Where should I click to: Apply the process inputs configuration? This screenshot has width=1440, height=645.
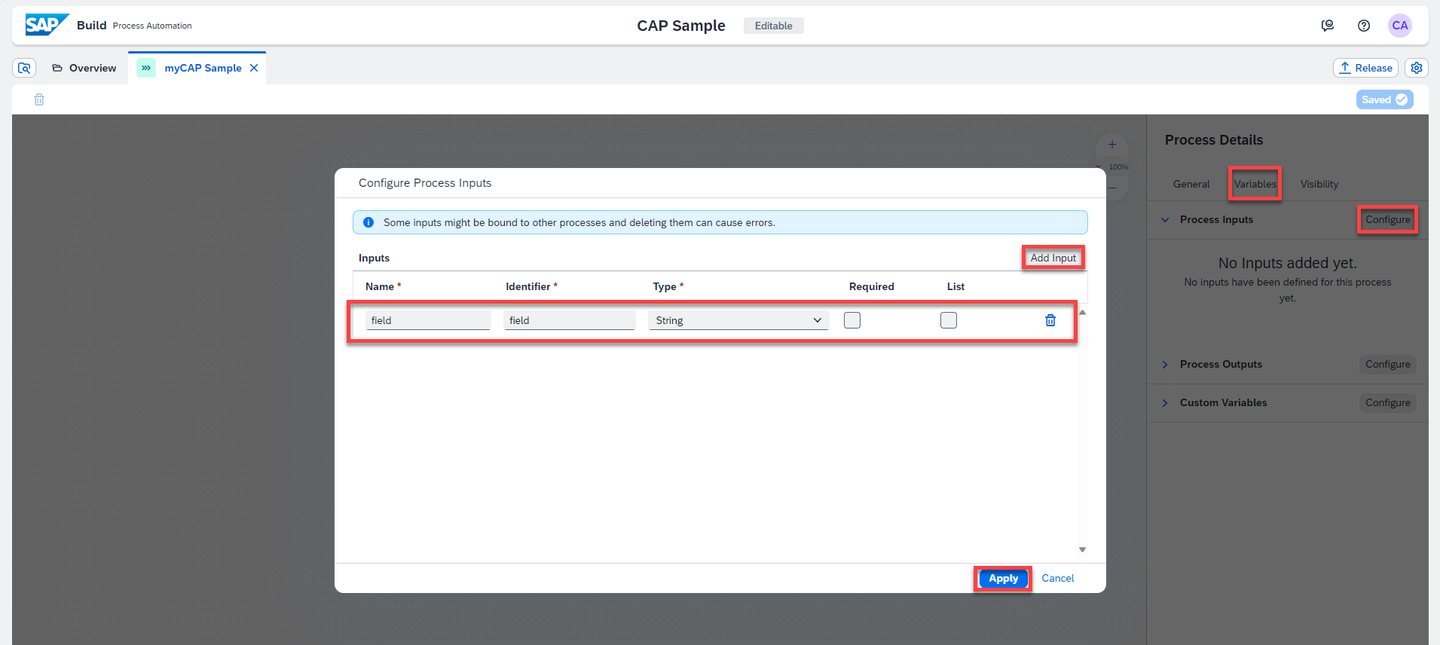(x=1003, y=578)
